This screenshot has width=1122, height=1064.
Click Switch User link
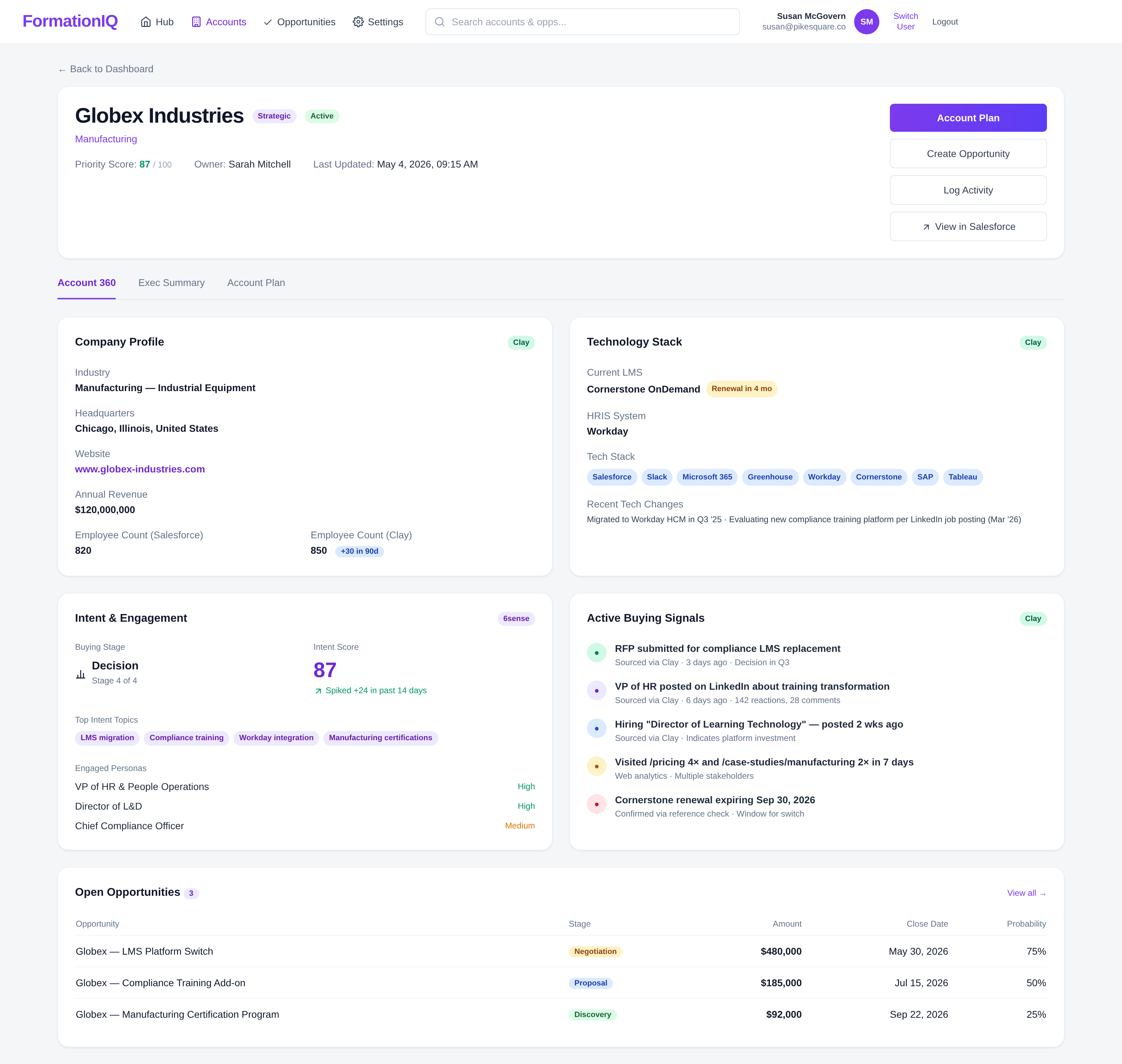[x=905, y=21]
